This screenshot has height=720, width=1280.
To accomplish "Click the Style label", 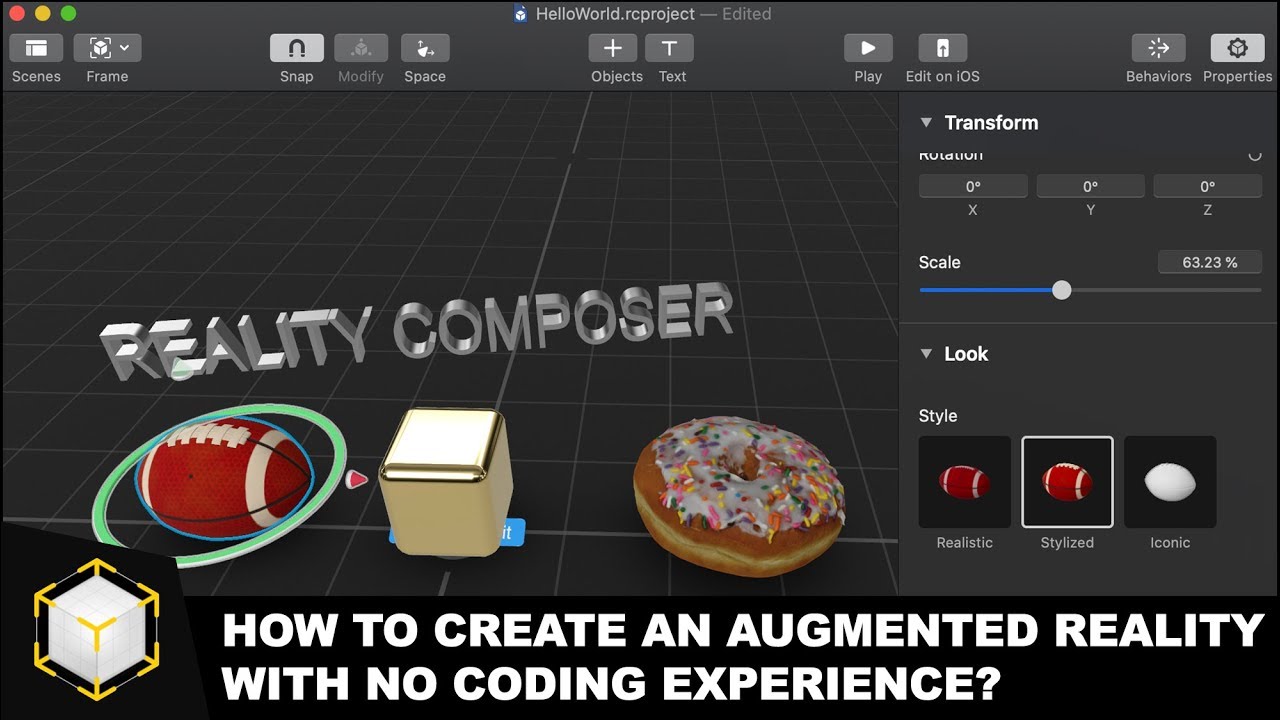I will pos(938,416).
